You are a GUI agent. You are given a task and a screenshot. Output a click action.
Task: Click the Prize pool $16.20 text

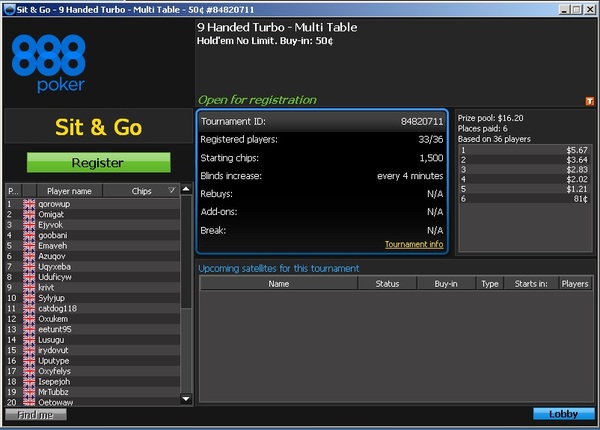[x=491, y=118]
